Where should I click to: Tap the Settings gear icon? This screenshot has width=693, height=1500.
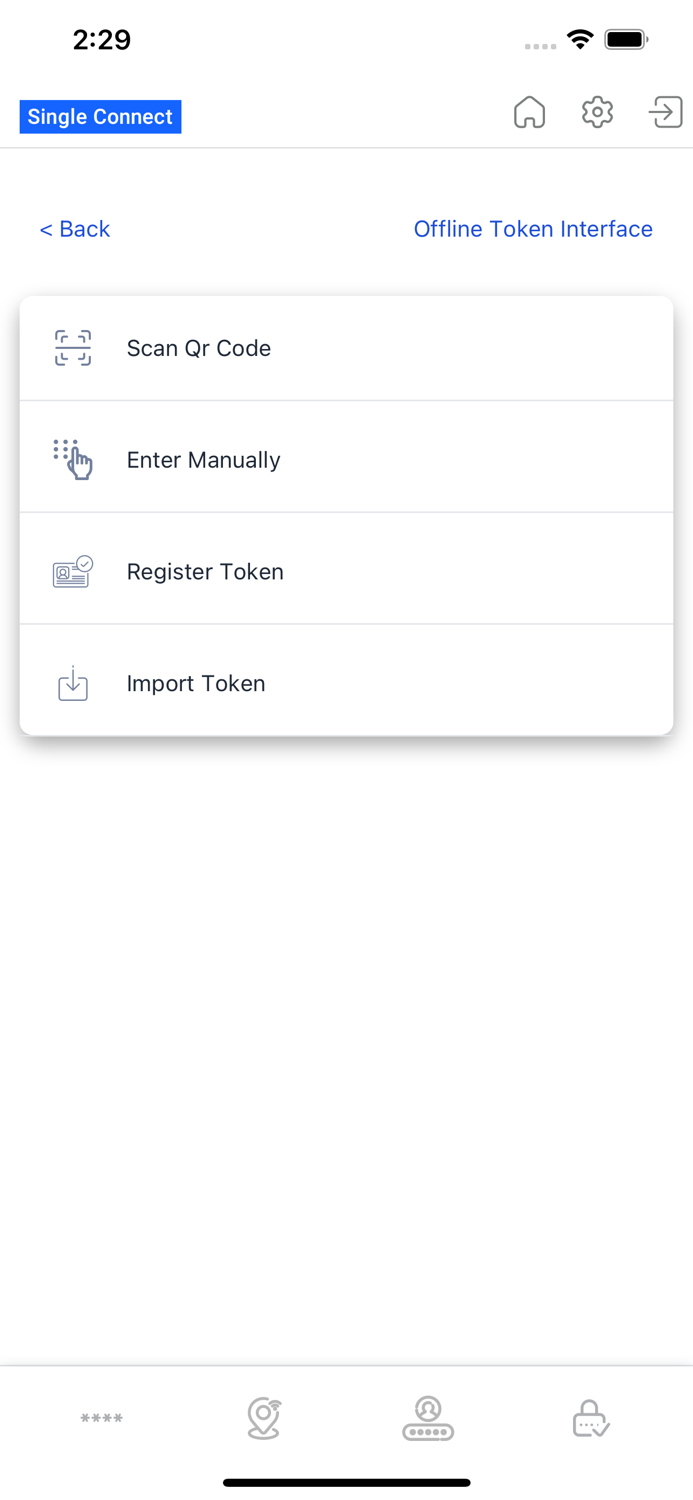(597, 112)
